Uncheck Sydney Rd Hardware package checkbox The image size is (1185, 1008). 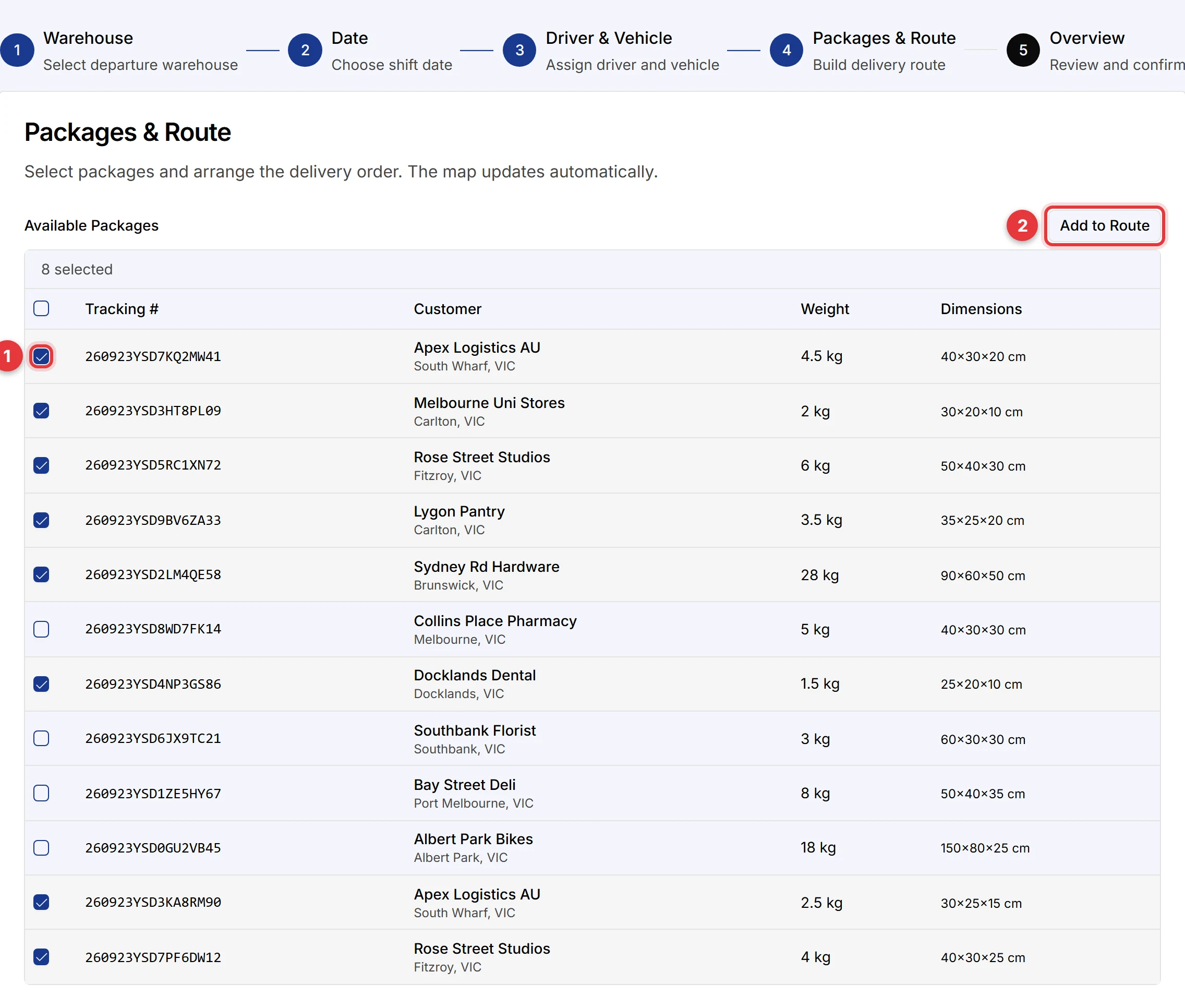tap(41, 574)
